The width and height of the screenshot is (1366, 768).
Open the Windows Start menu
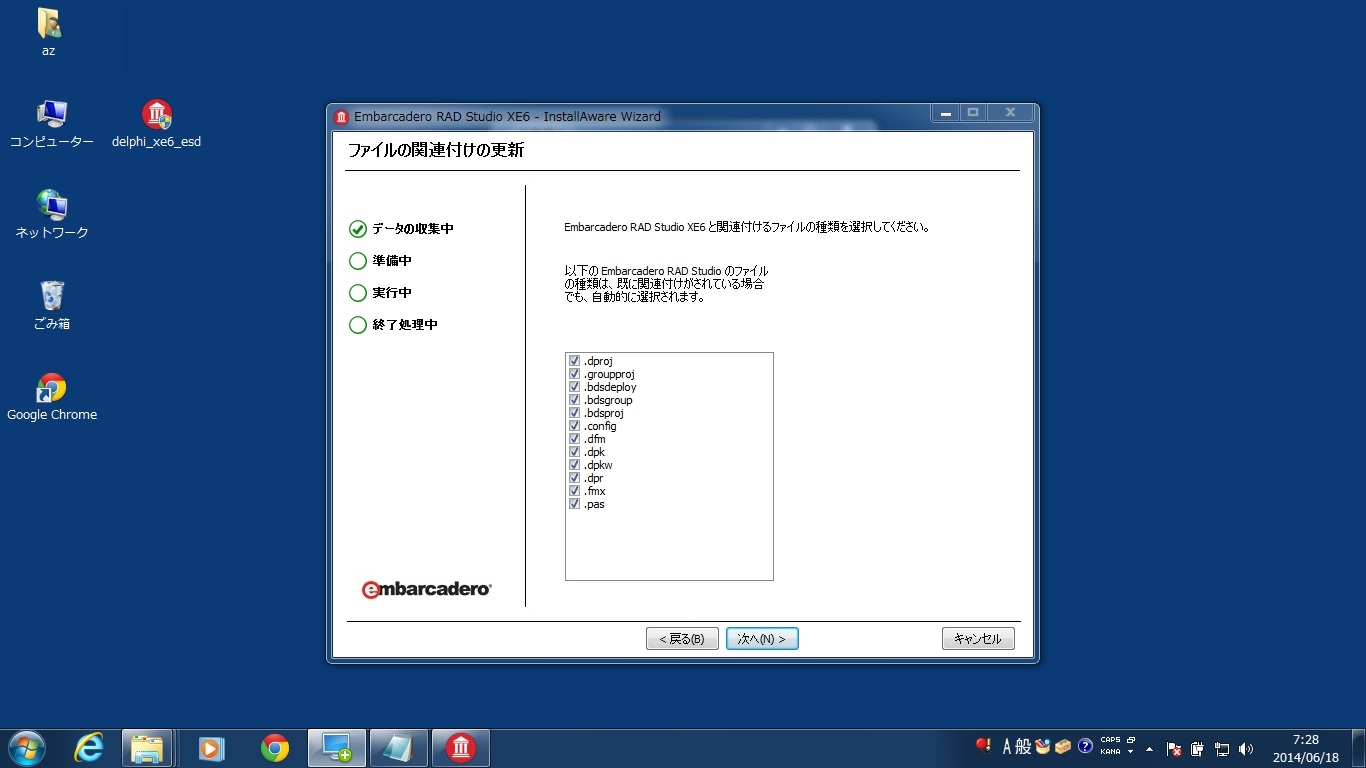pos(27,747)
